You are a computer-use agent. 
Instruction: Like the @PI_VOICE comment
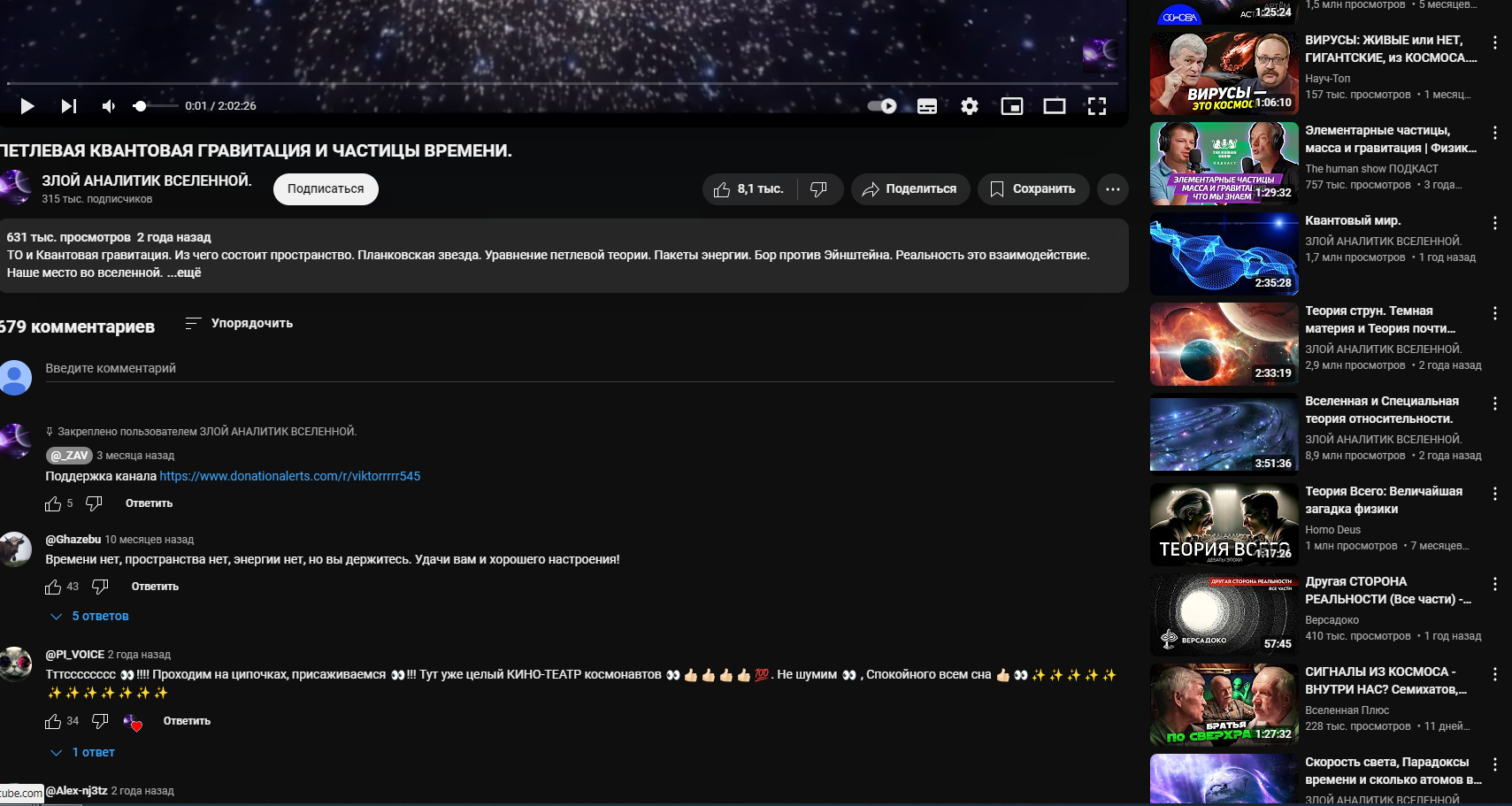[53, 721]
